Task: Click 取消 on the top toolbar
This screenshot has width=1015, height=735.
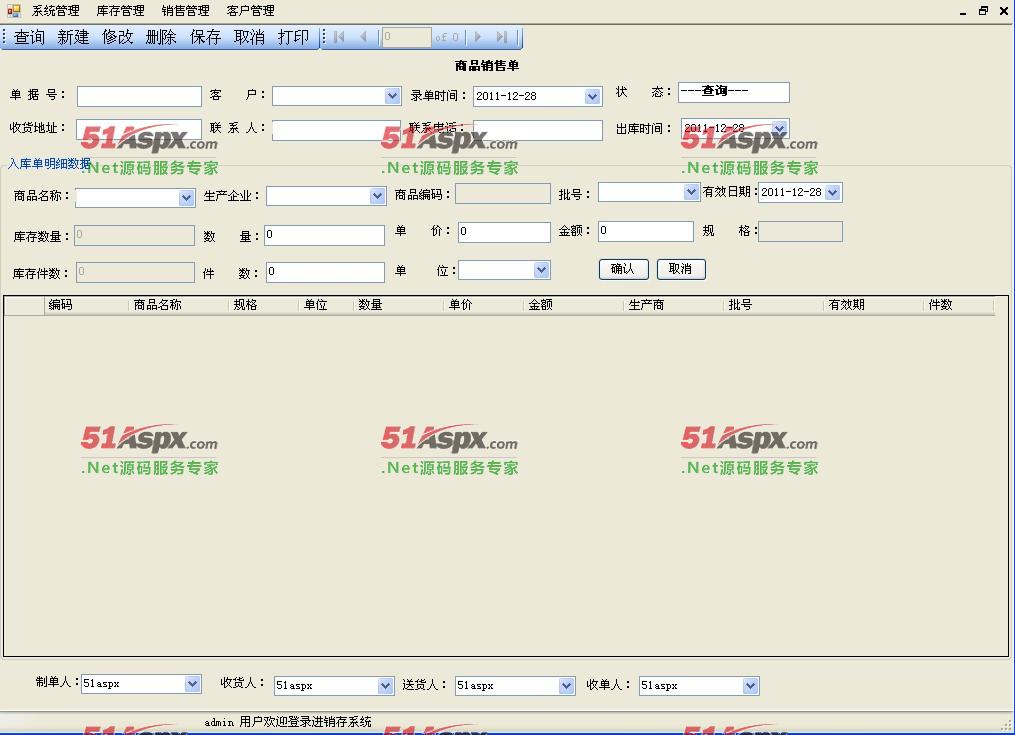Action: (249, 38)
